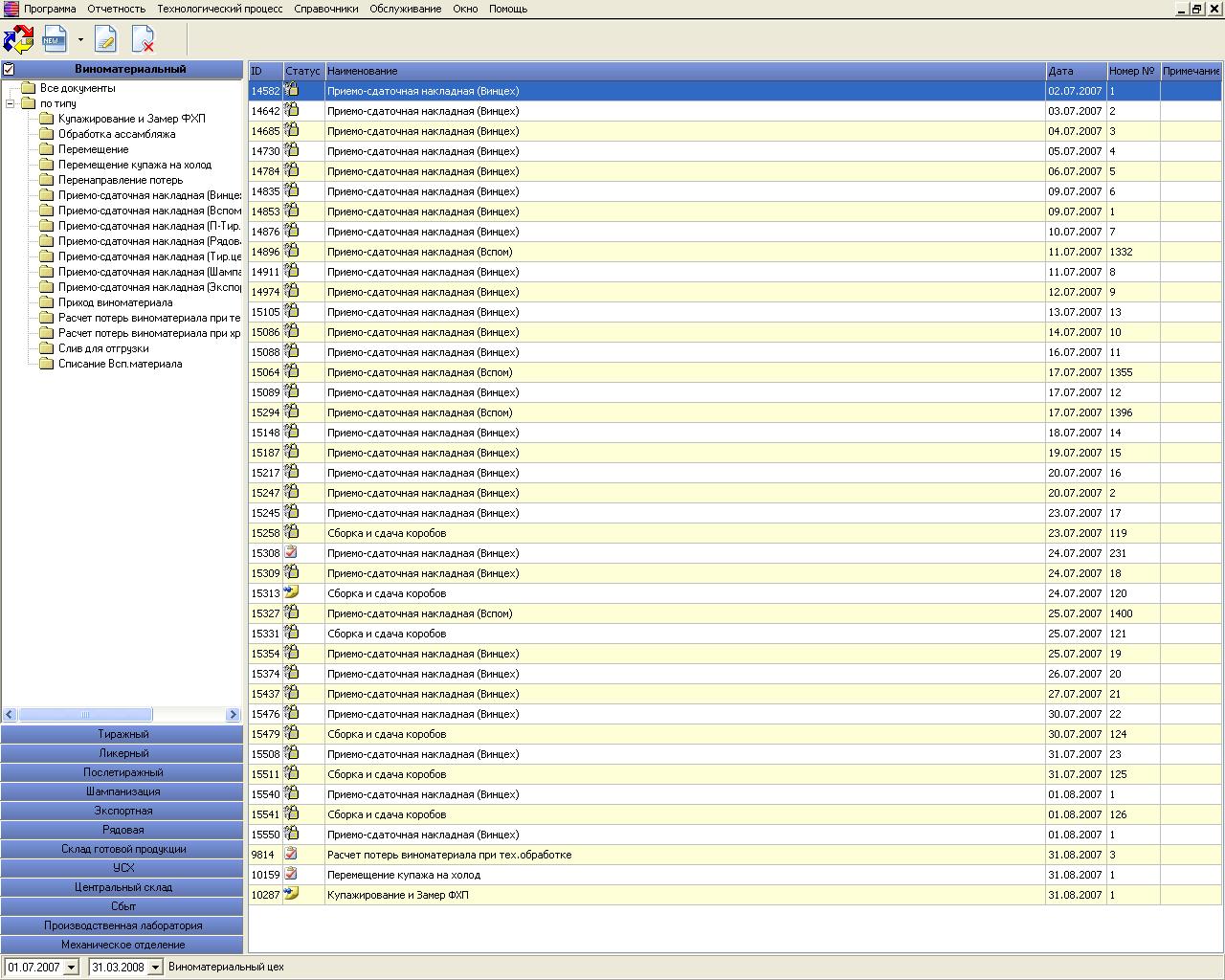Image resolution: width=1225 pixels, height=980 pixels.
Task: Open the Справочники menu
Action: tap(325, 9)
